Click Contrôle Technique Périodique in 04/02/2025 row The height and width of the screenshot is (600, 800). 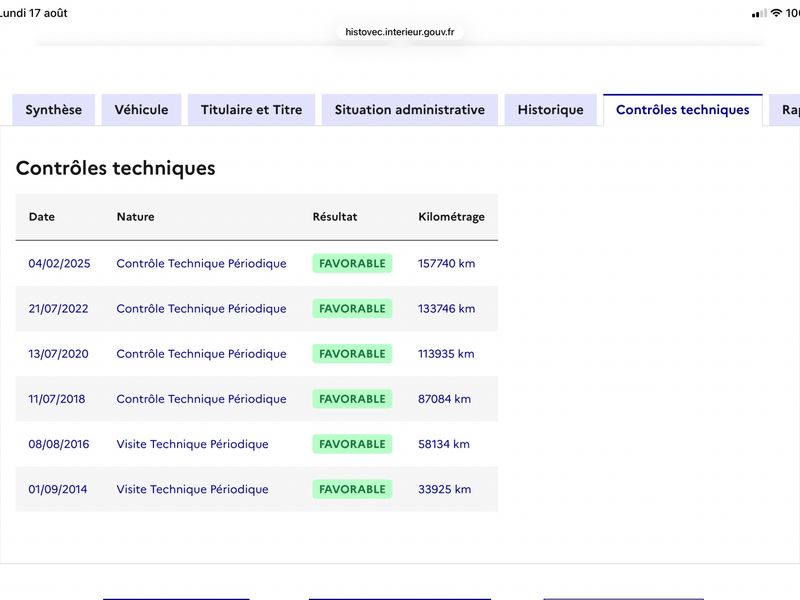[201, 264]
